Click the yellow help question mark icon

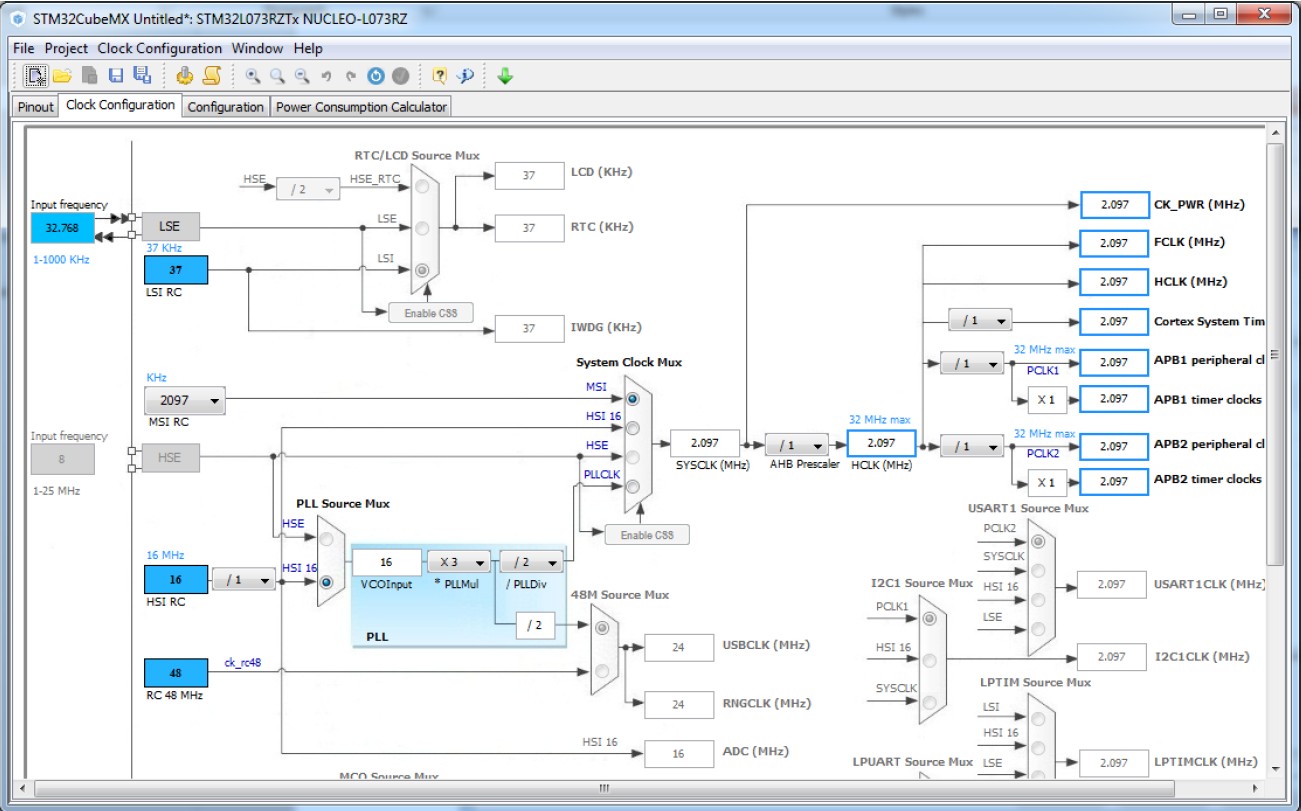point(439,75)
